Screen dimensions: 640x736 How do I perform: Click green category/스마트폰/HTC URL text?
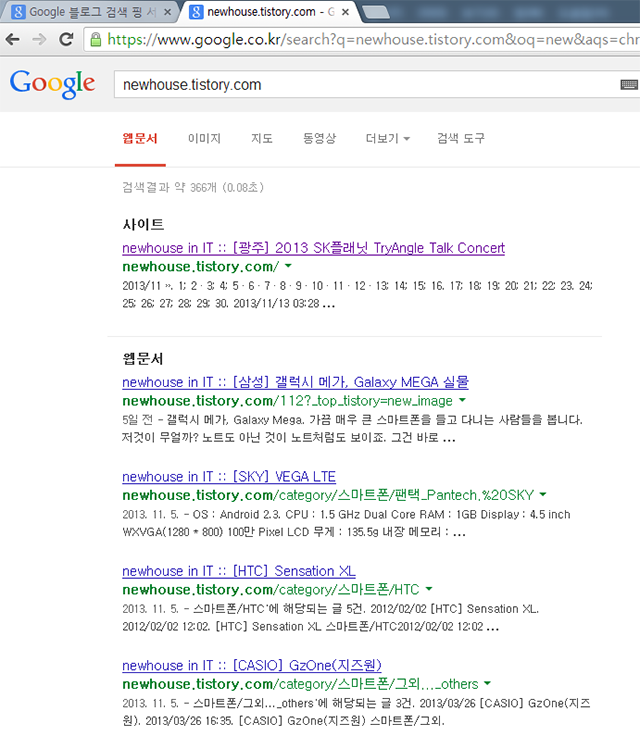(270, 590)
